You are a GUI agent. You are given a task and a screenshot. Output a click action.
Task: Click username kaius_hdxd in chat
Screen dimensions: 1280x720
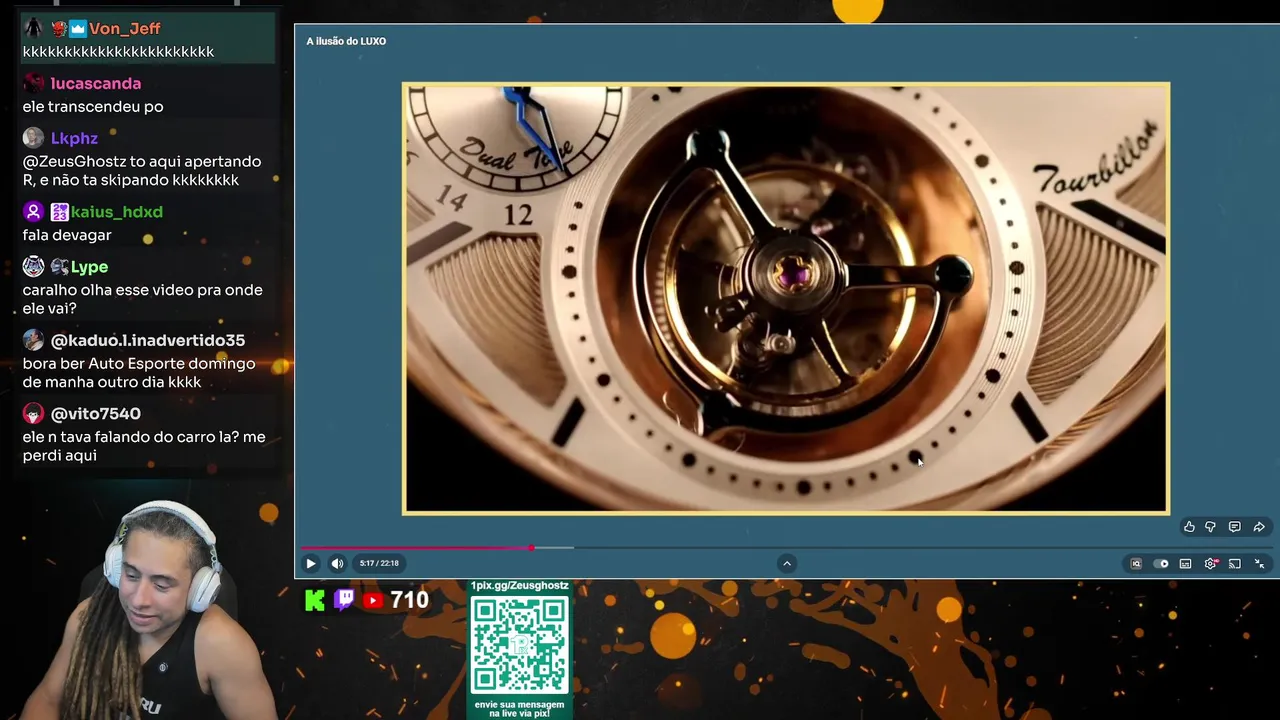(117, 212)
